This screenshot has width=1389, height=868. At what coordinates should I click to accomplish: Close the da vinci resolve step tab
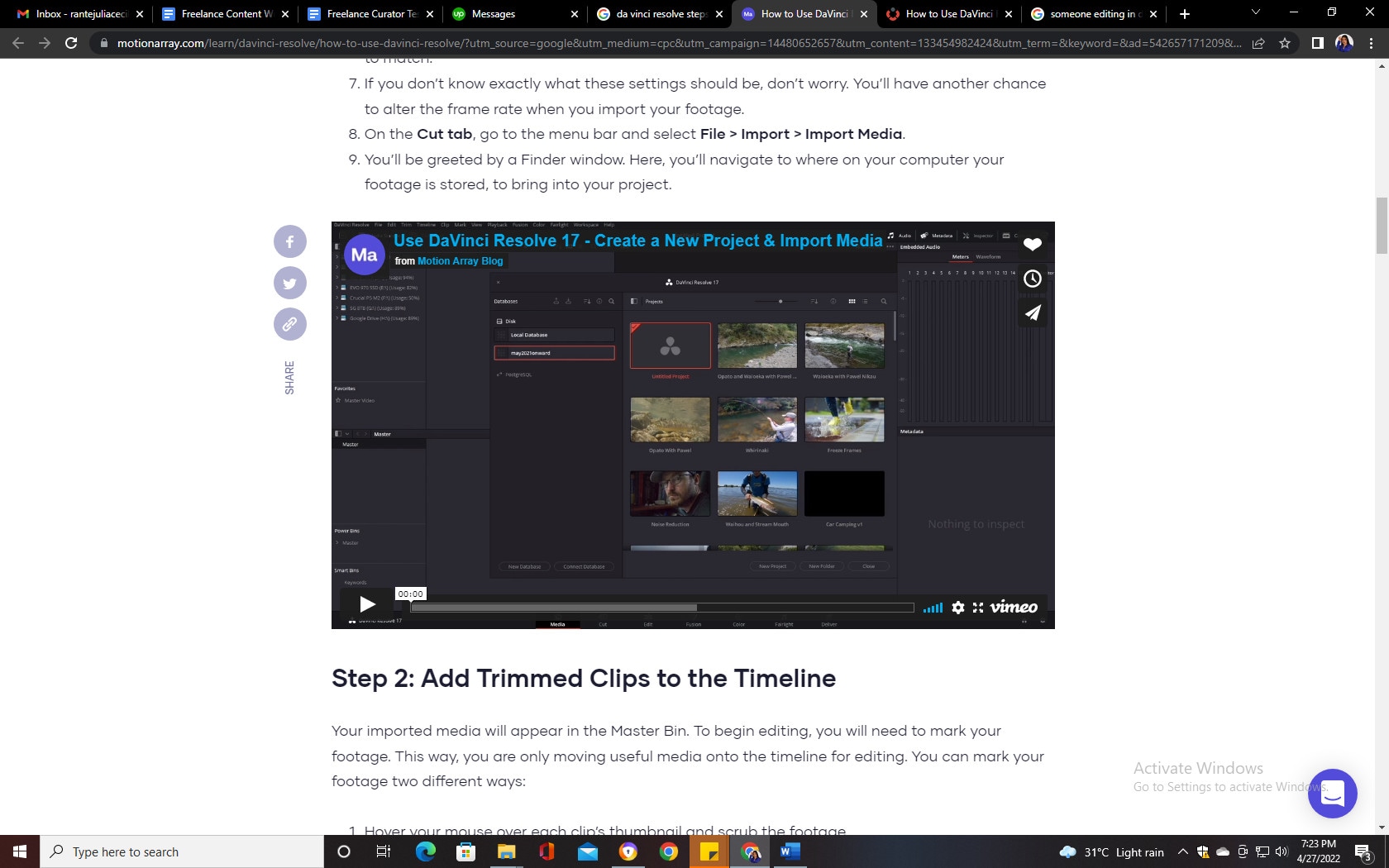point(719,14)
